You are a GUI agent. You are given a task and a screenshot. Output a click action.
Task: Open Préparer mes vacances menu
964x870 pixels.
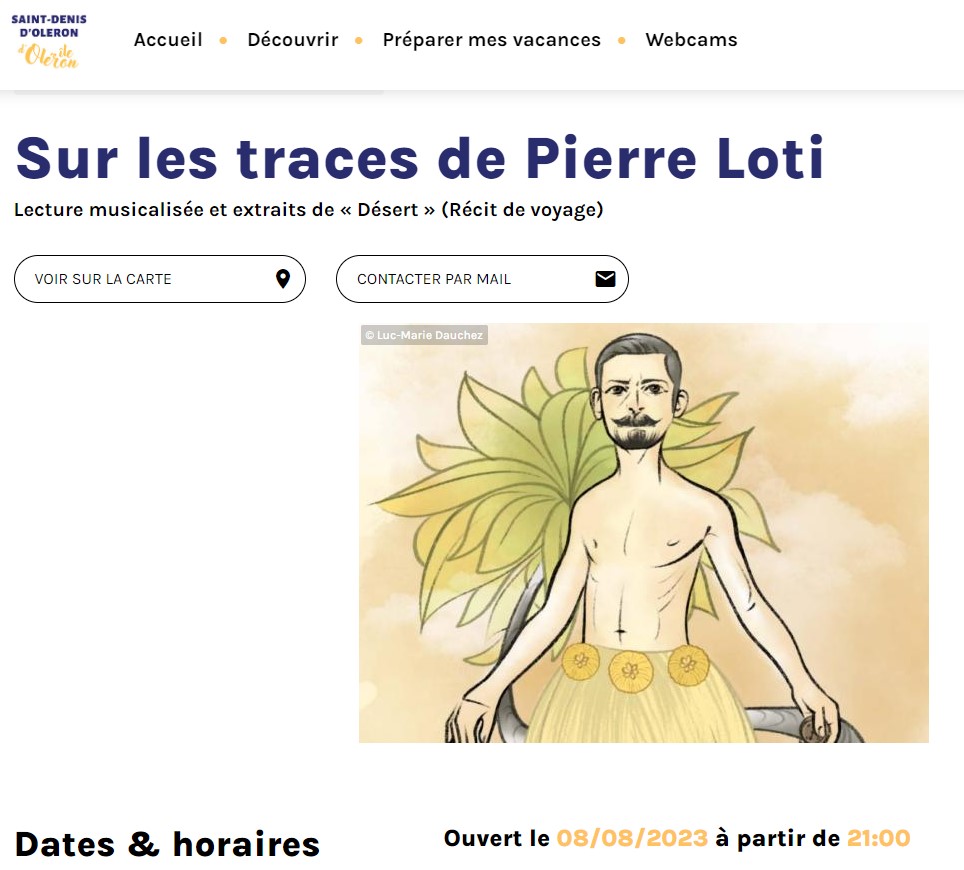pos(491,40)
